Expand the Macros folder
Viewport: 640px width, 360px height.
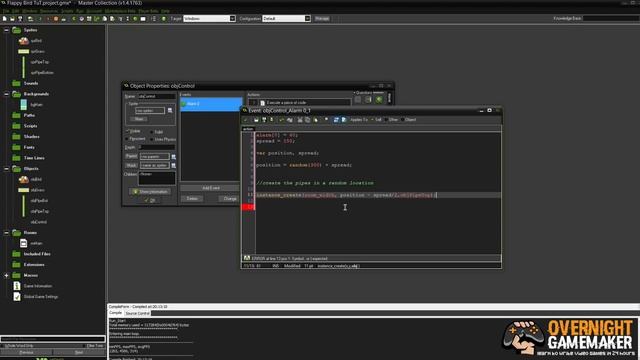[6, 276]
